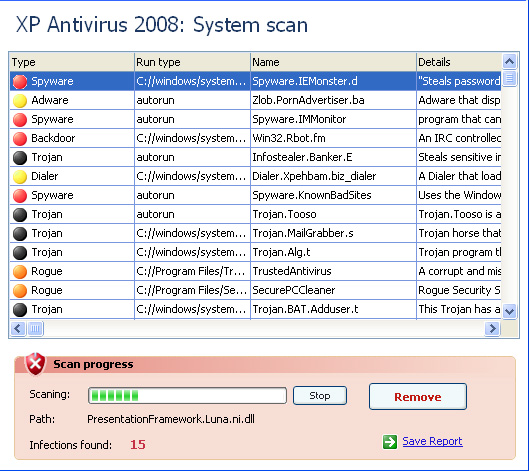Click the green scanning progress bar
This screenshot has width=529, height=471.
point(187,395)
